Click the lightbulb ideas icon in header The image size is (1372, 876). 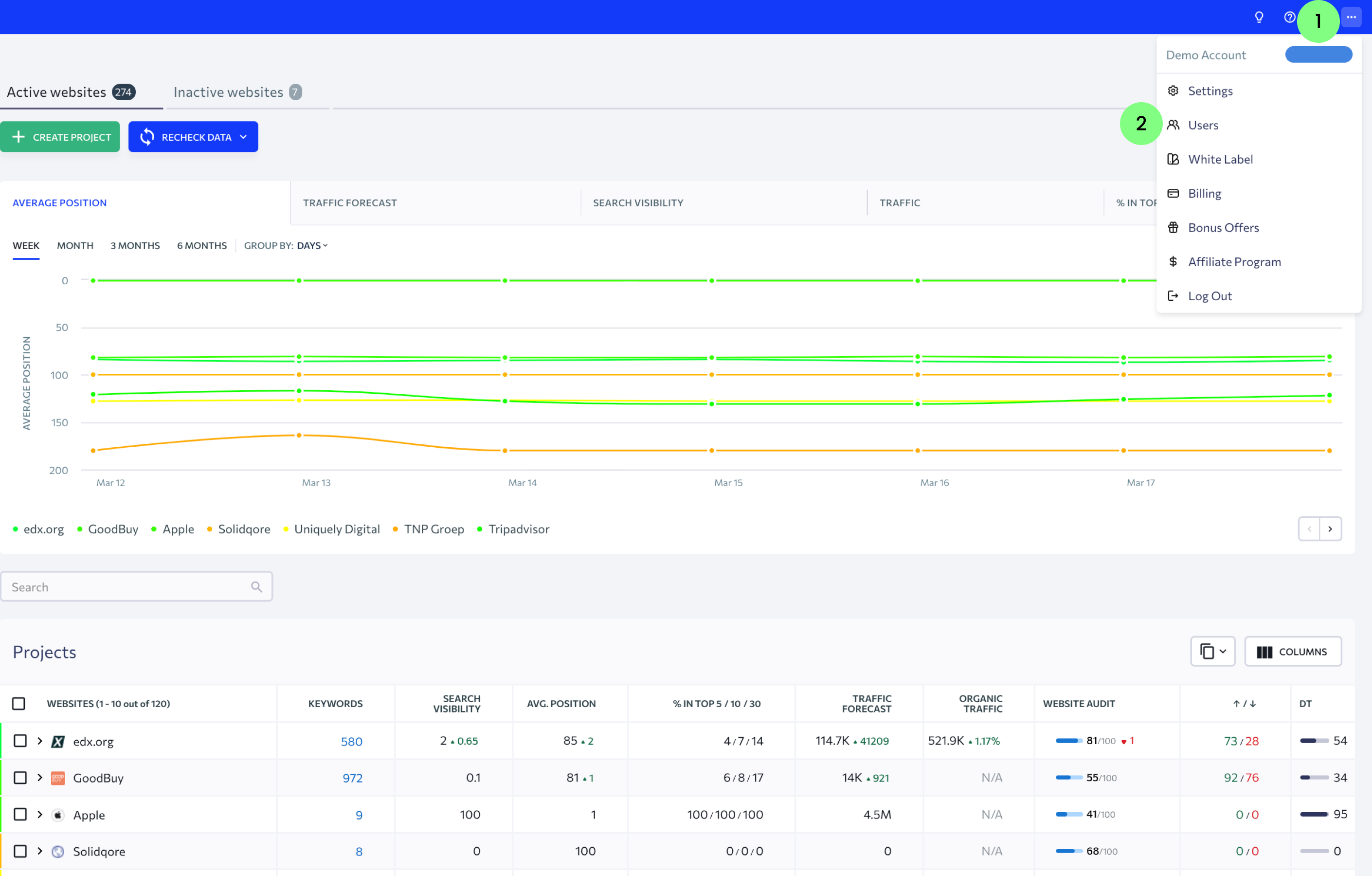coord(1259,17)
